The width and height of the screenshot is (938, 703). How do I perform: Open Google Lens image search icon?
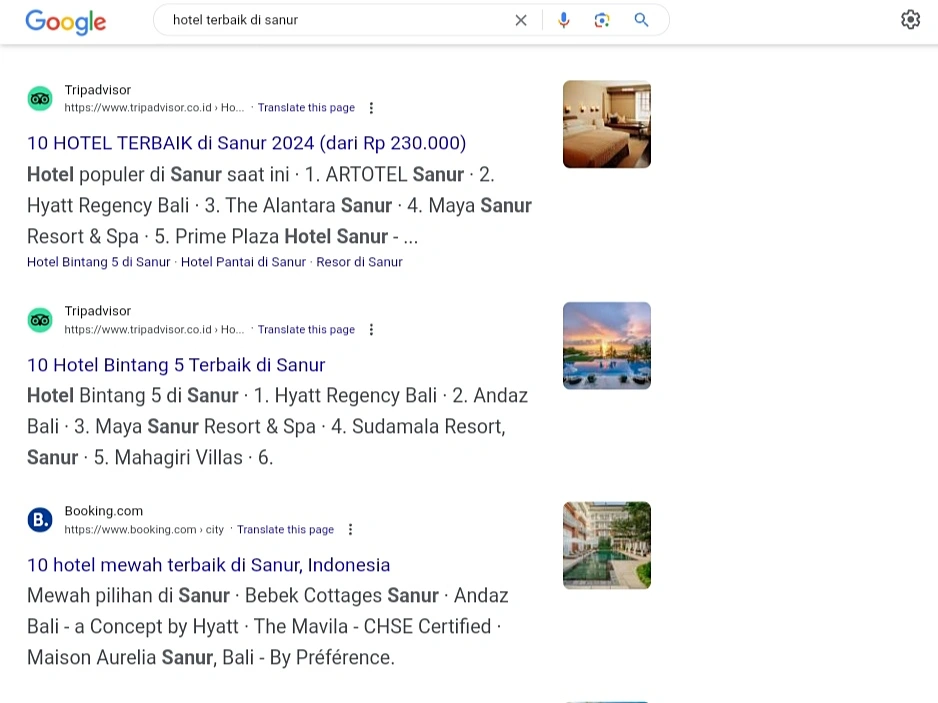coord(602,20)
